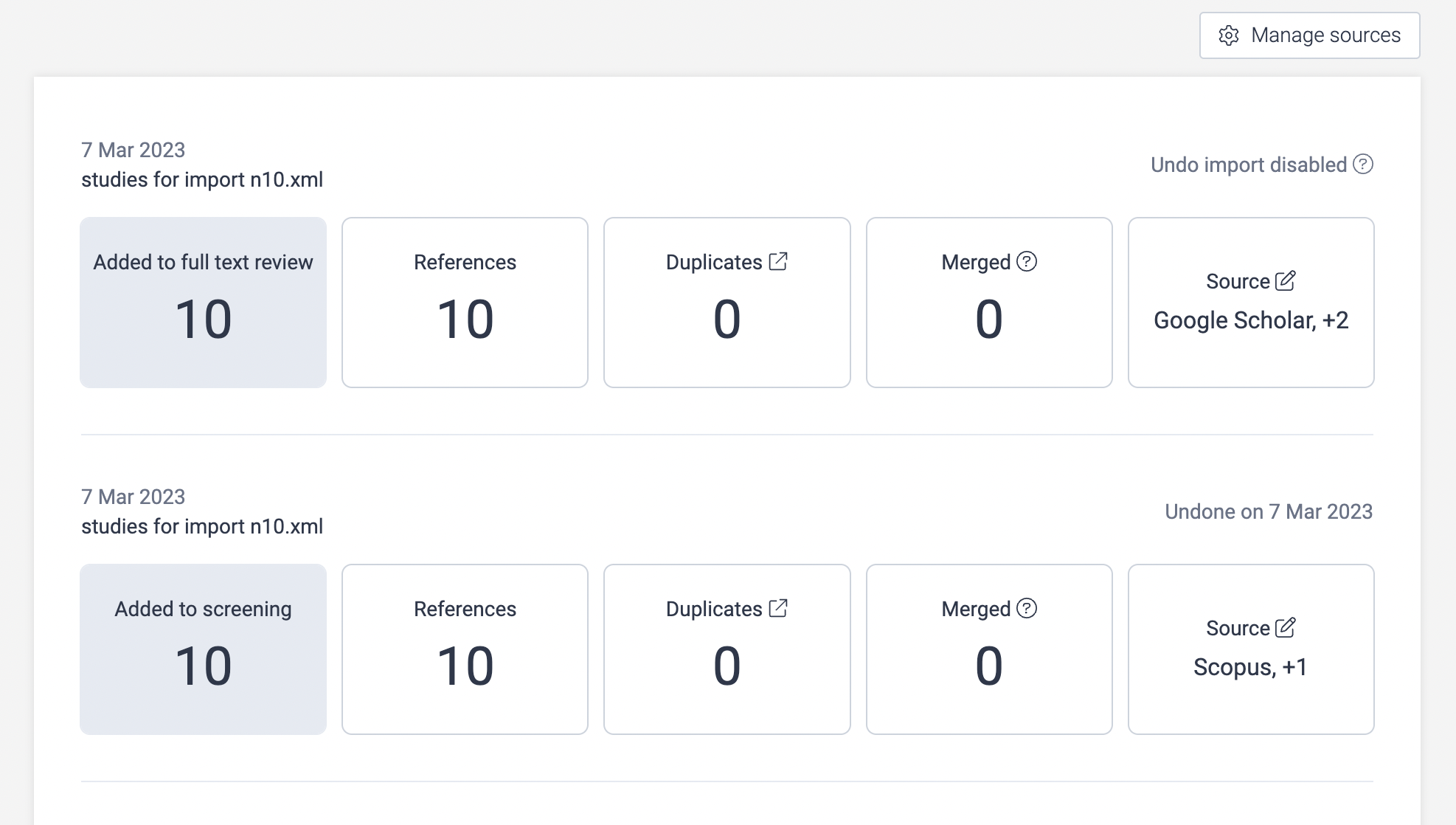Click help icon beside Undo import disabled
The width and height of the screenshot is (1456, 825).
pos(1363,164)
